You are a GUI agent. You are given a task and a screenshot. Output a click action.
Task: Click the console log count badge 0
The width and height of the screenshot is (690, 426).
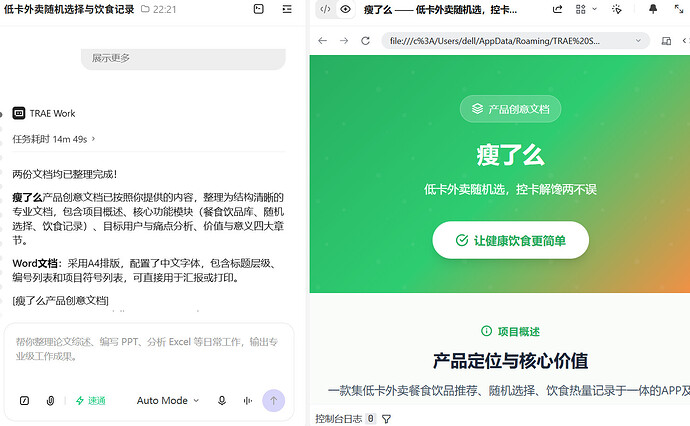click(x=371, y=419)
